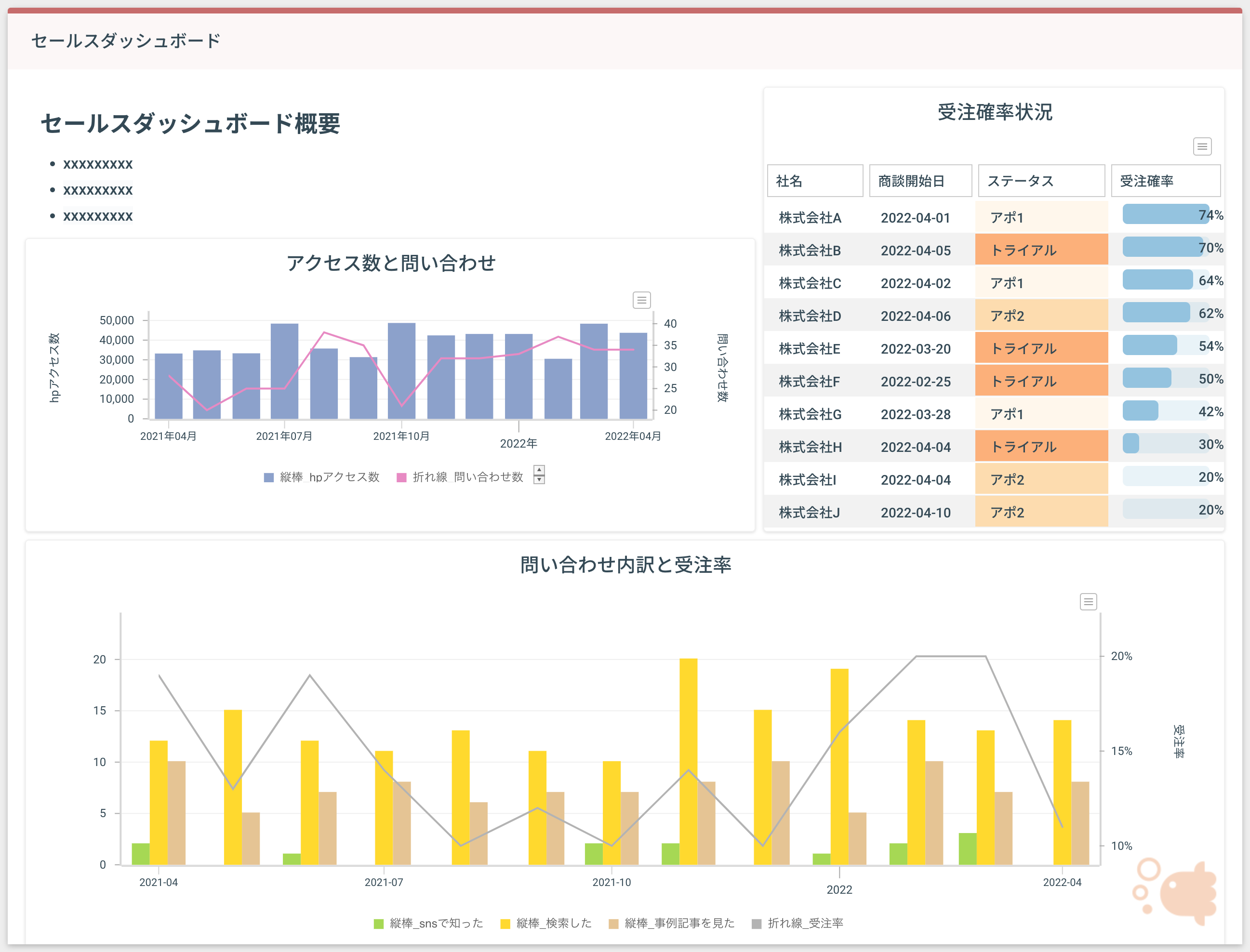Open the context menu icon on 受注確率状況 table
This screenshot has width=1250, height=952.
tap(1202, 146)
